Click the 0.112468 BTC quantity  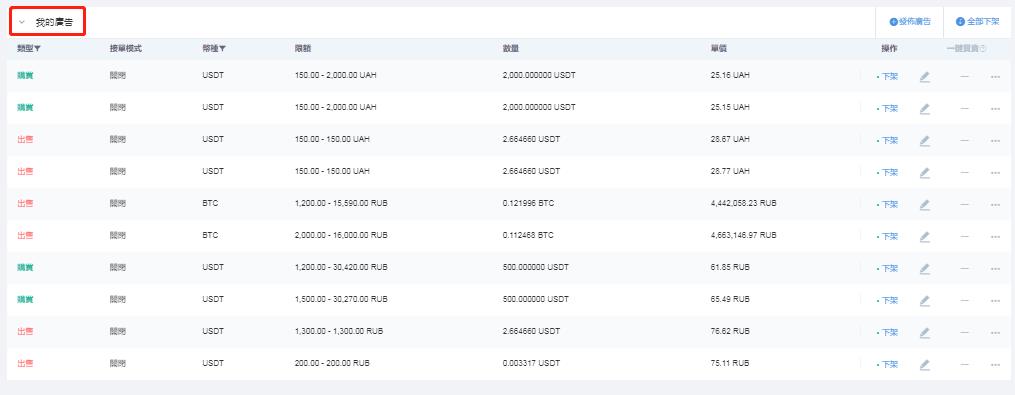click(528, 236)
